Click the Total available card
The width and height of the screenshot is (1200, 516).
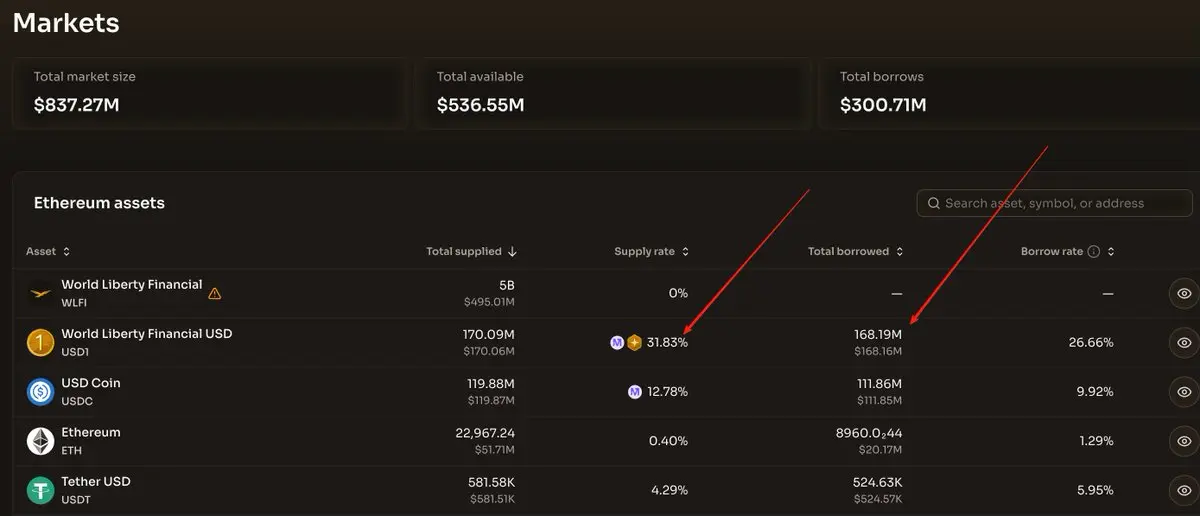tap(612, 93)
